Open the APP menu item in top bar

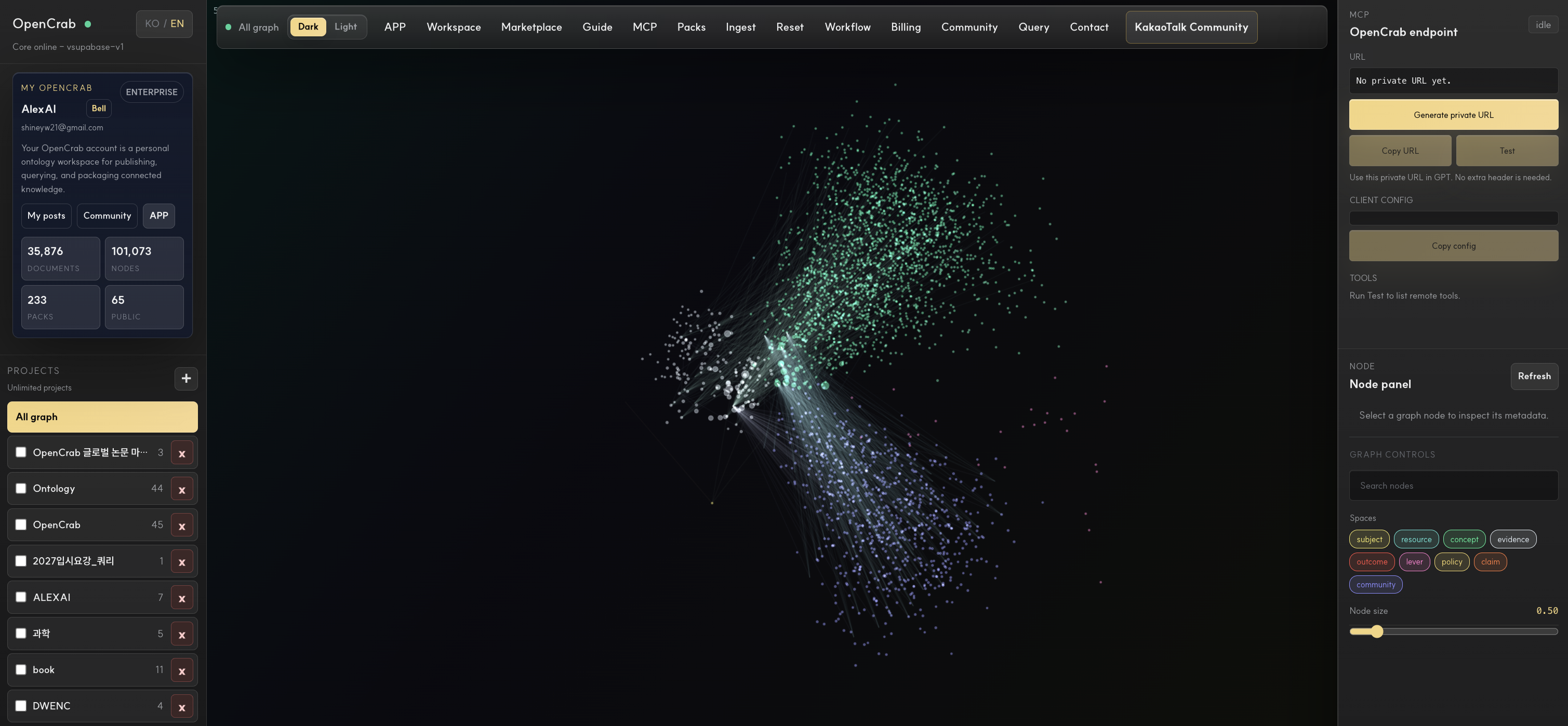click(395, 27)
